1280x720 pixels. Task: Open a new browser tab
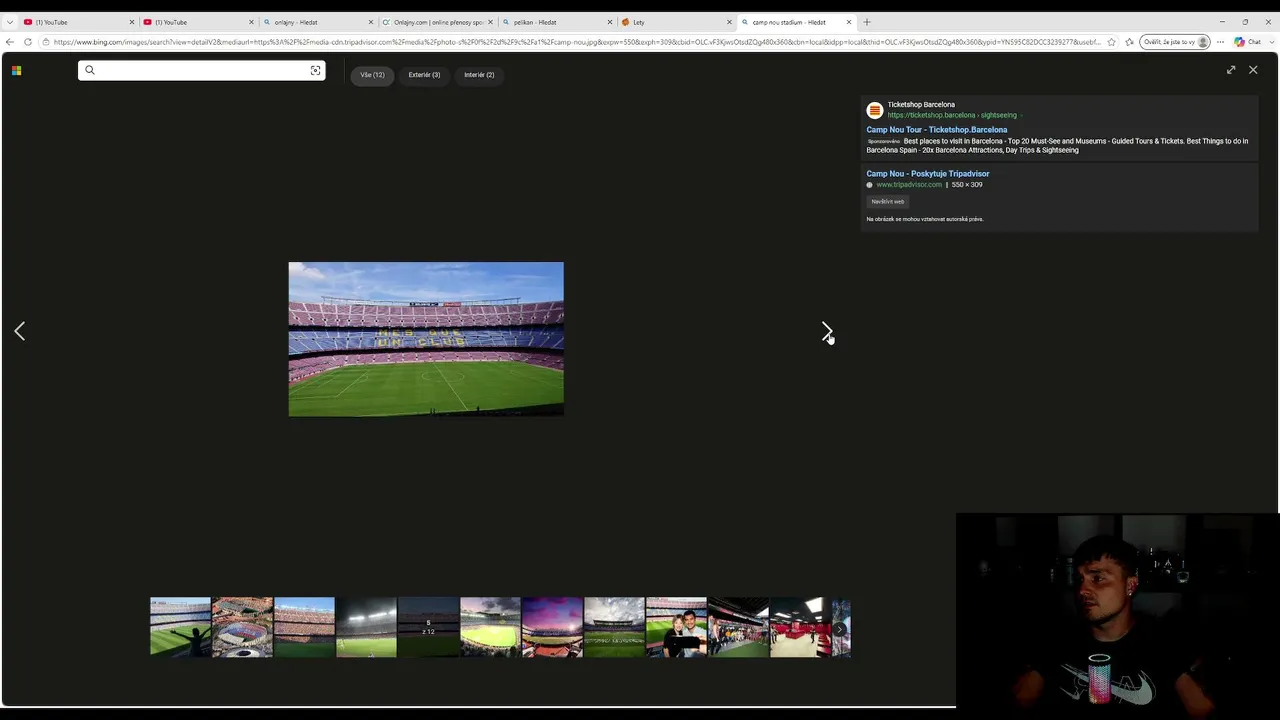(867, 22)
